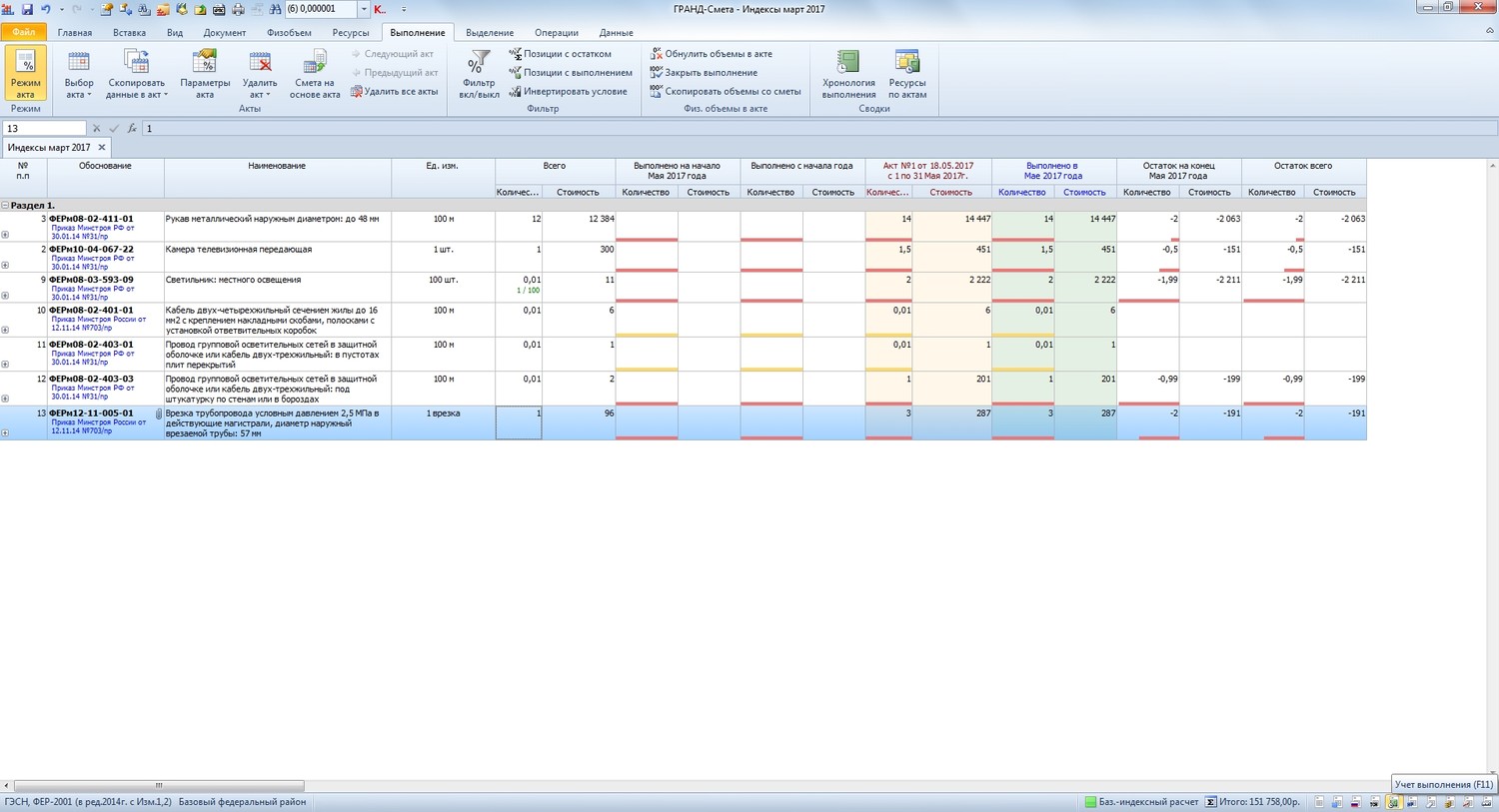Toggle the Фильтр вкл/выкл button
Viewport: 1499px width, 812px height.
coord(481,76)
